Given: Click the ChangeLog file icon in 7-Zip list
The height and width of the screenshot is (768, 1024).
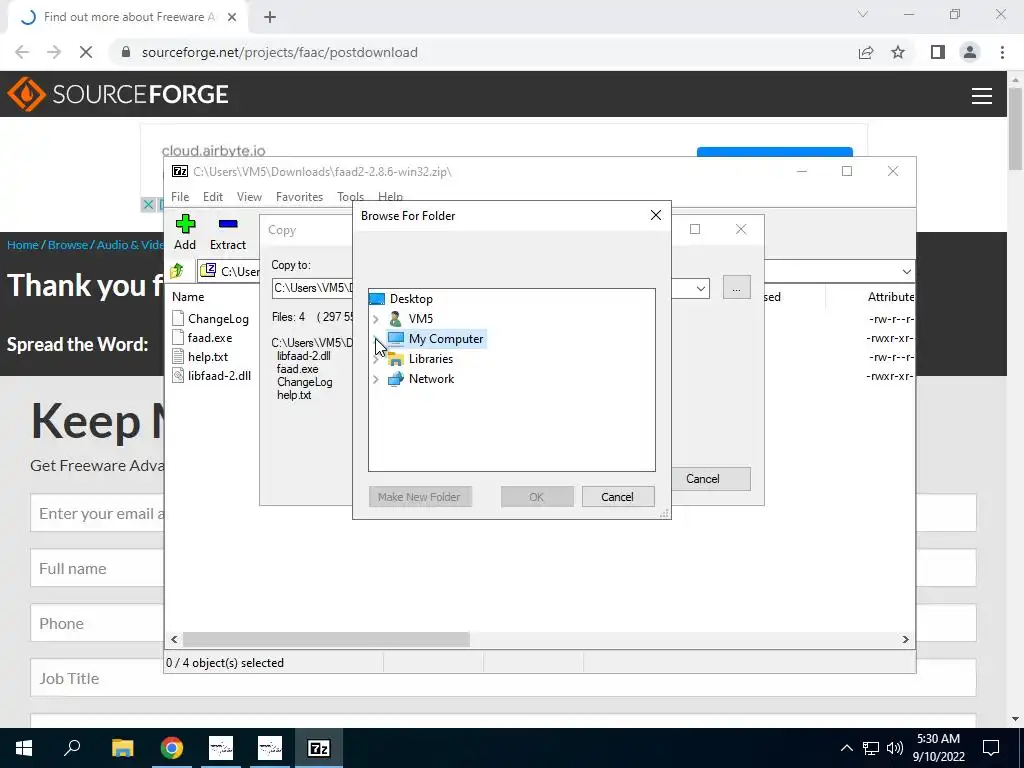Looking at the screenshot, I should click(x=178, y=318).
